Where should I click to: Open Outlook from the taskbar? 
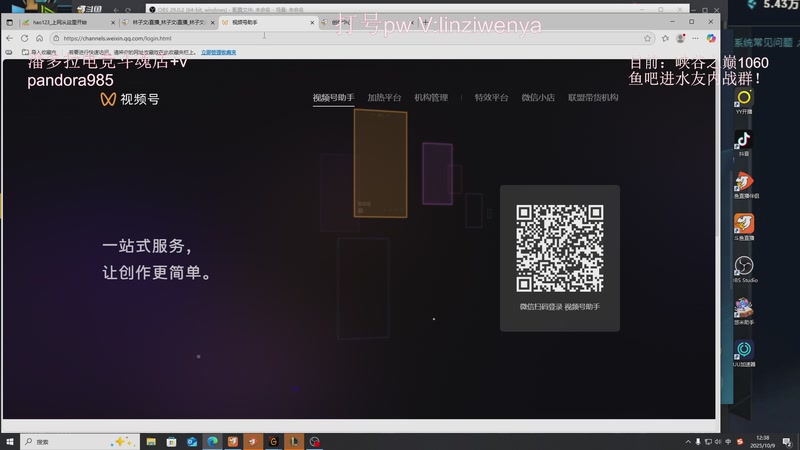(x=192, y=441)
